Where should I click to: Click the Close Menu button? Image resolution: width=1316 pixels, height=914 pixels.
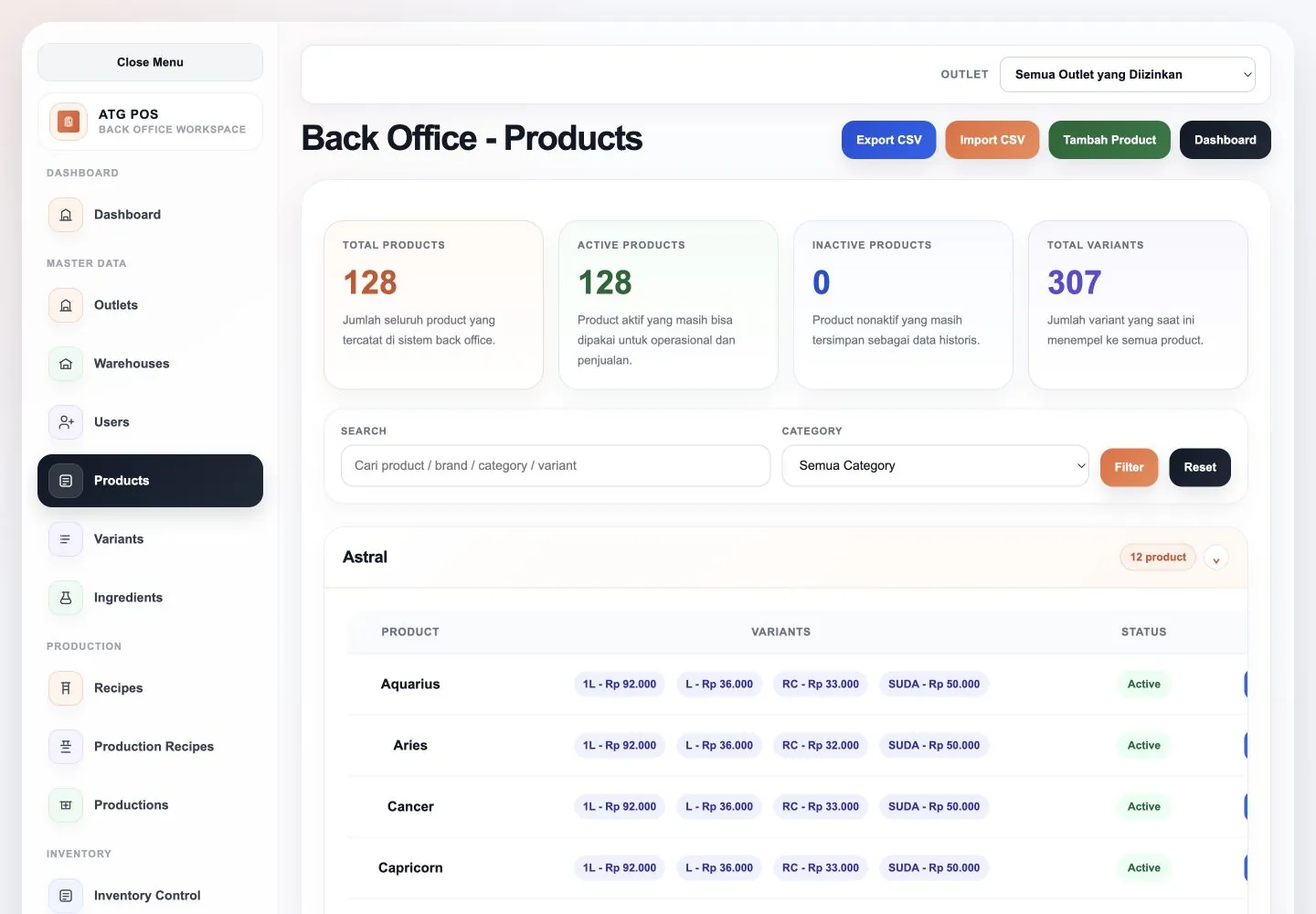pyautogui.click(x=150, y=62)
